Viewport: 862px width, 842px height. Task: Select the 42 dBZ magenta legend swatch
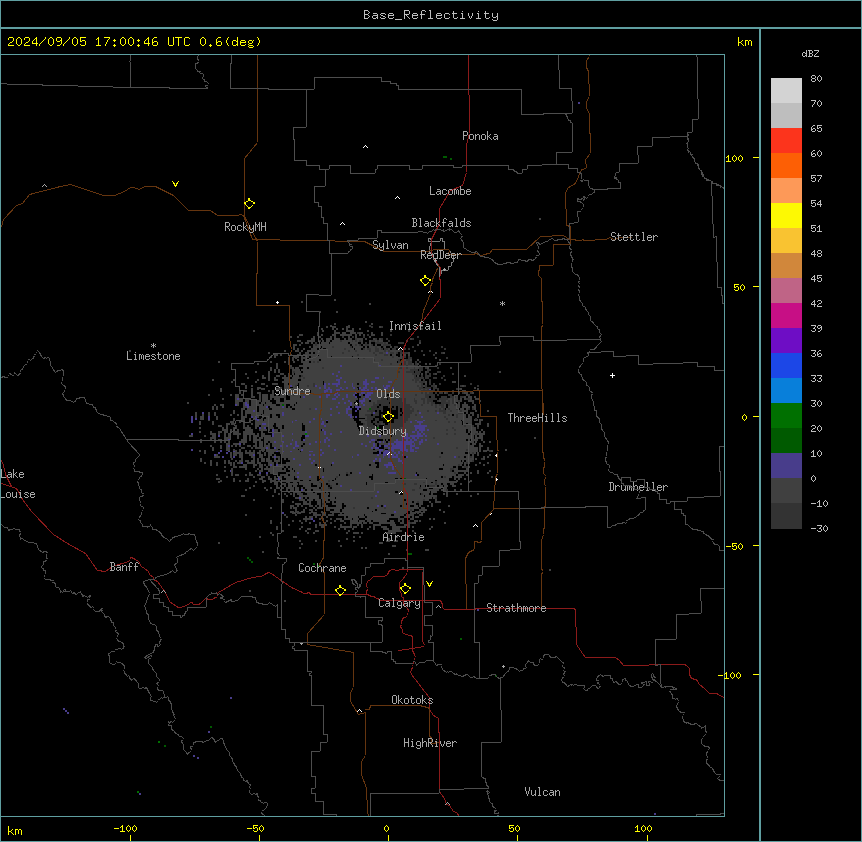pos(786,315)
